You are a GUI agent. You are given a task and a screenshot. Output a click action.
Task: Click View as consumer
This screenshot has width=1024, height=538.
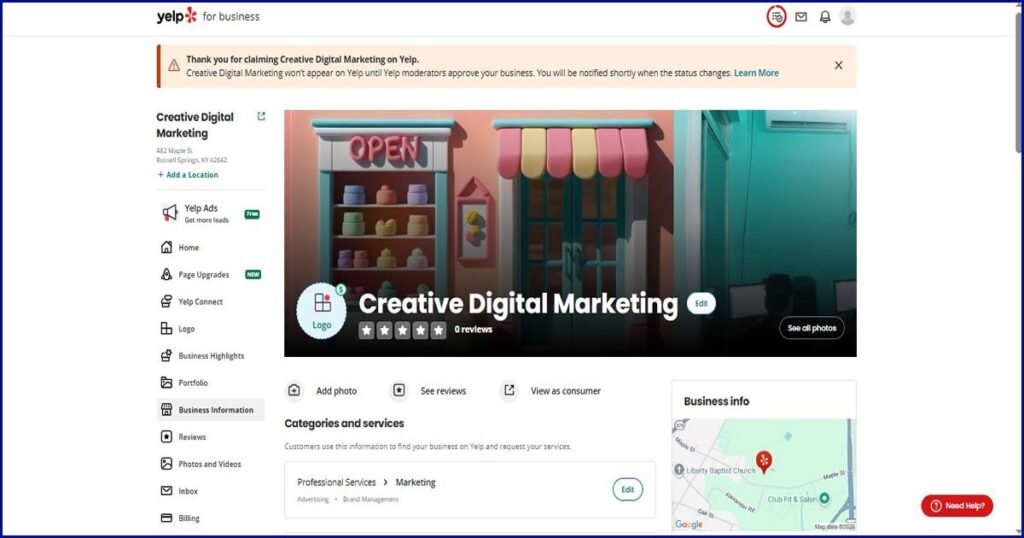pyautogui.click(x=566, y=391)
